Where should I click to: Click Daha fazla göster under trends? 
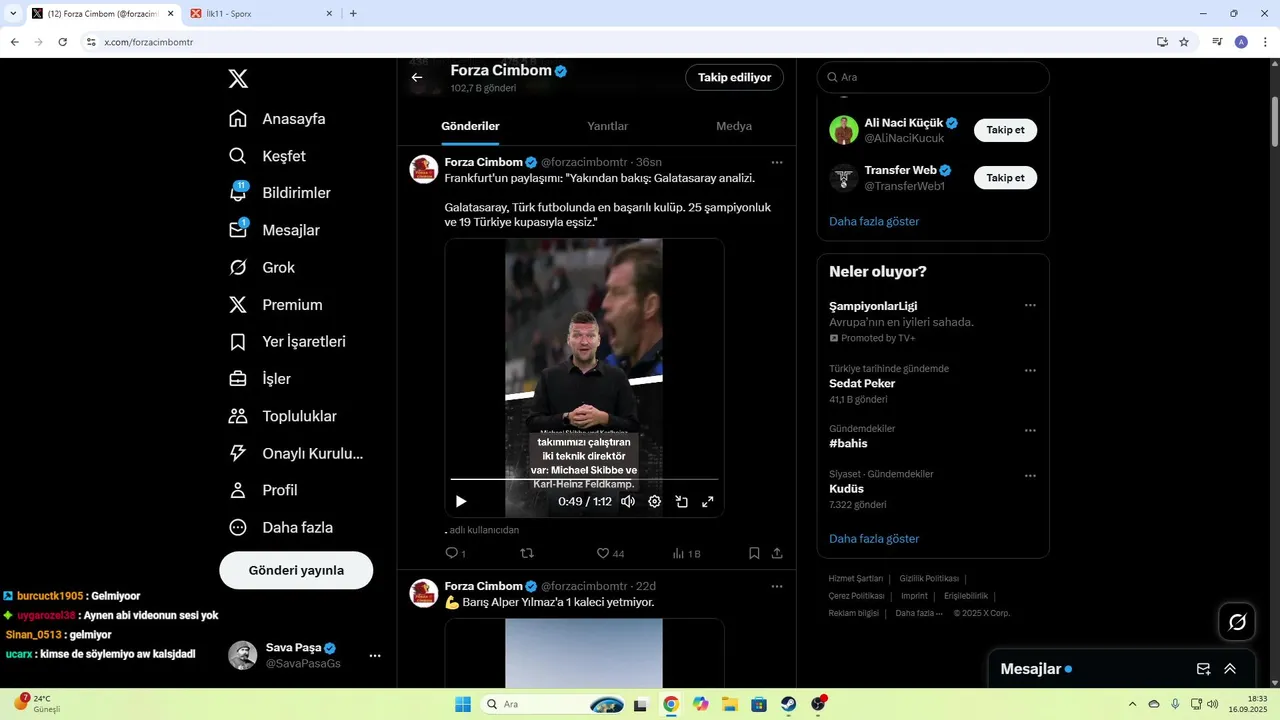(874, 538)
